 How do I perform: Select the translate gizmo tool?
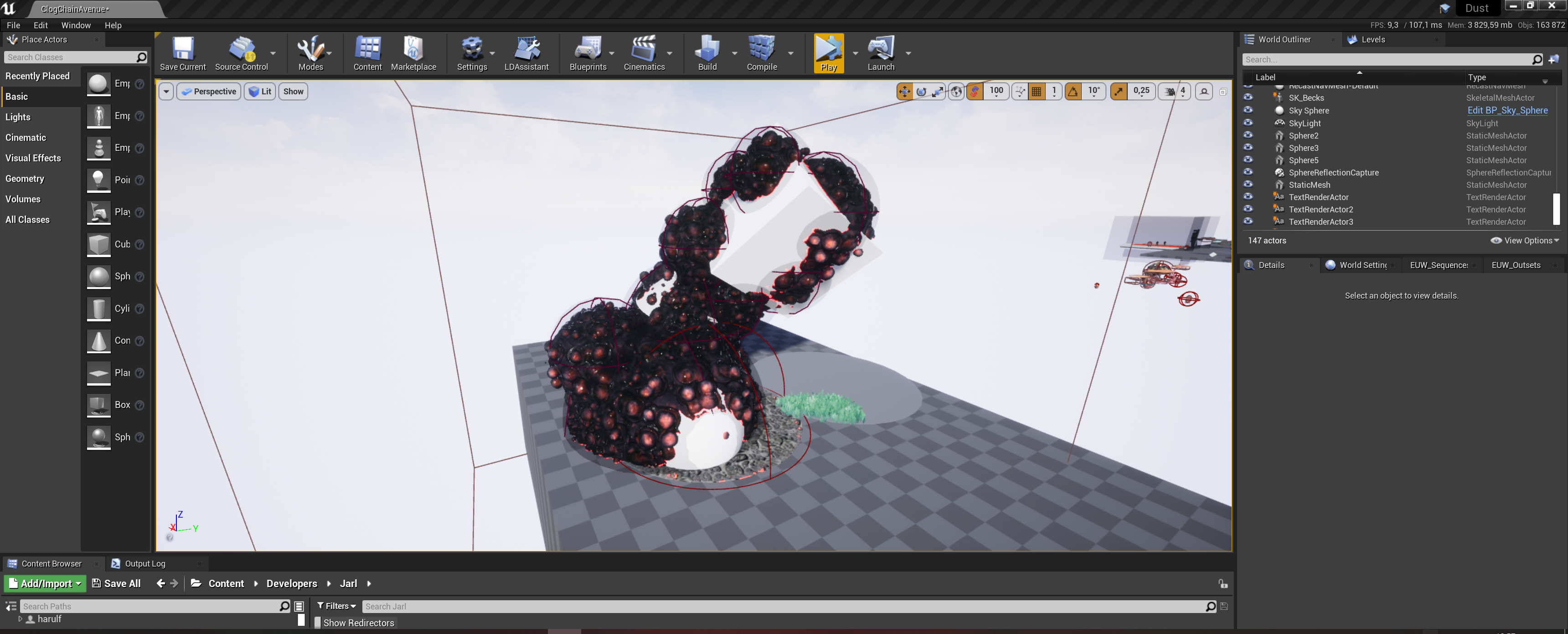904,91
